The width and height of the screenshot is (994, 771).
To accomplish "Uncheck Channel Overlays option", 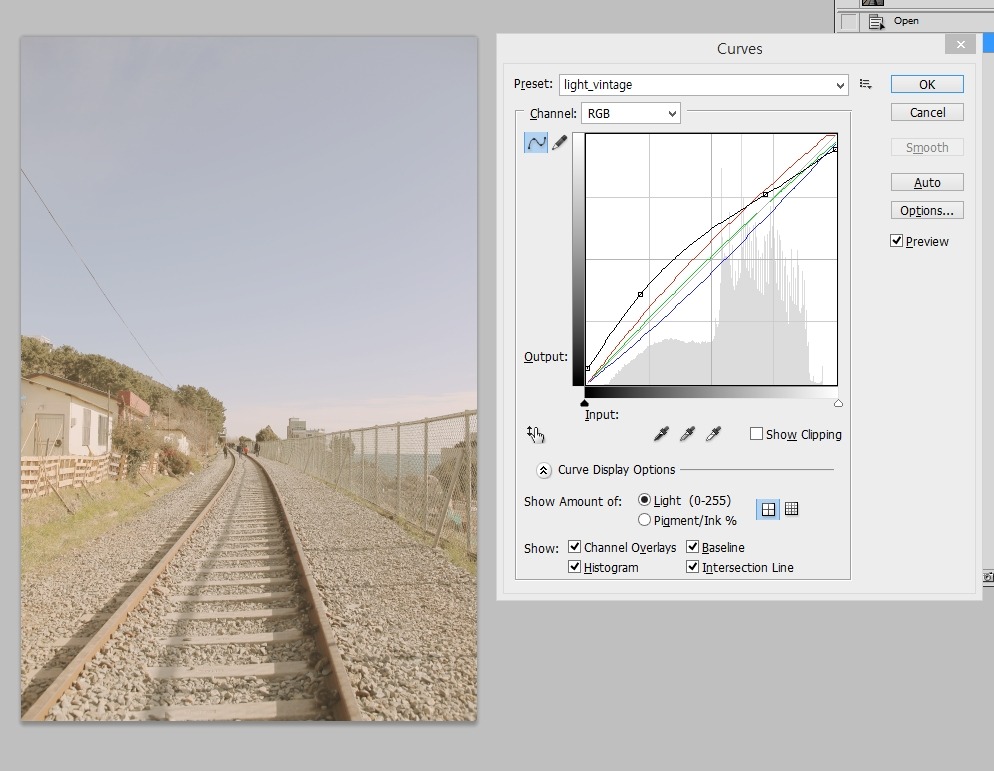I will coord(575,547).
